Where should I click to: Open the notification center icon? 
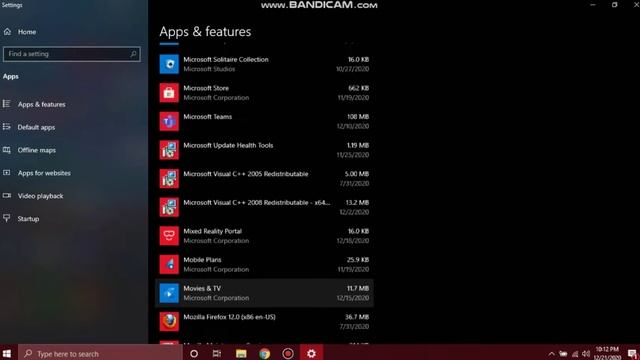(x=632, y=354)
